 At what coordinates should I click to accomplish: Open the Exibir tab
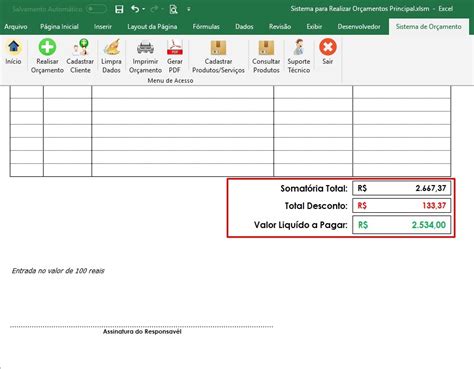(x=314, y=27)
